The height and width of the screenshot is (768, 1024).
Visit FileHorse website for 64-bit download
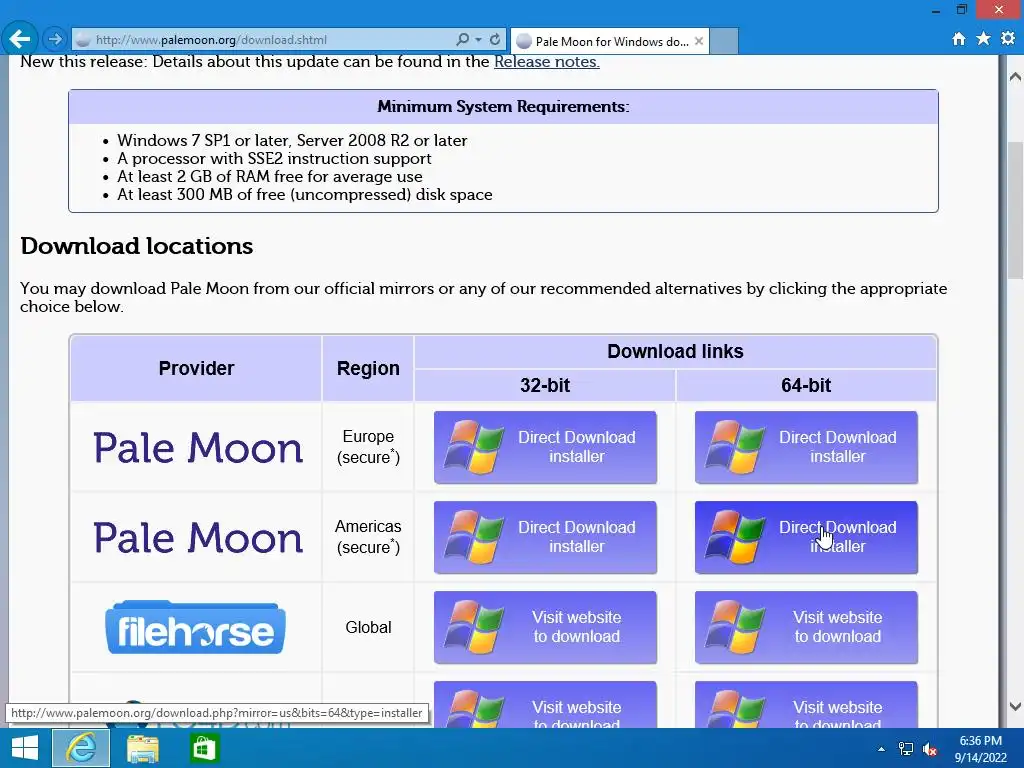click(806, 628)
